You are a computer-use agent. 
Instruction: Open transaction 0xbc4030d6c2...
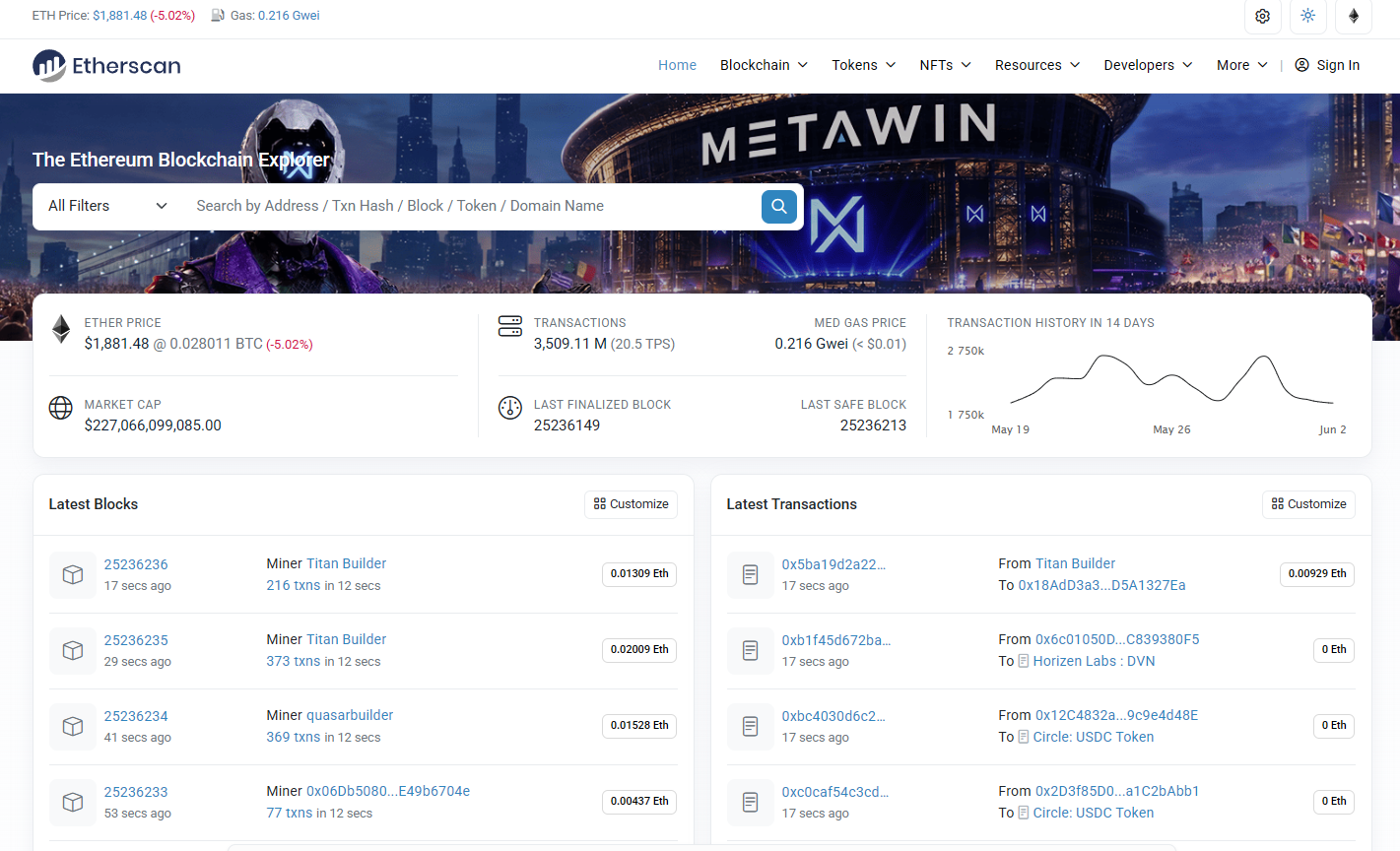833,716
